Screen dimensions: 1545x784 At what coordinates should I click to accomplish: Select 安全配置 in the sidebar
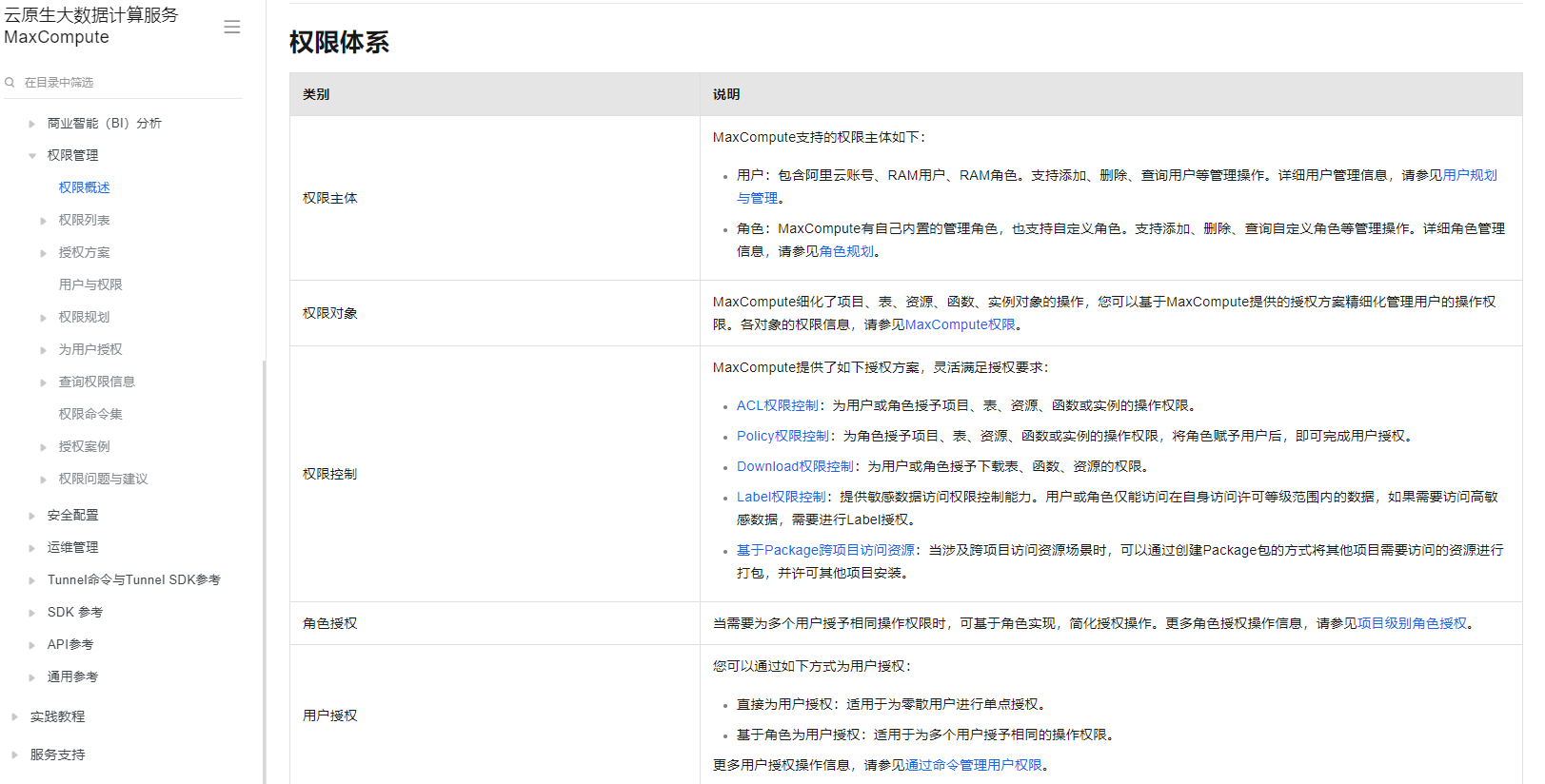73,515
